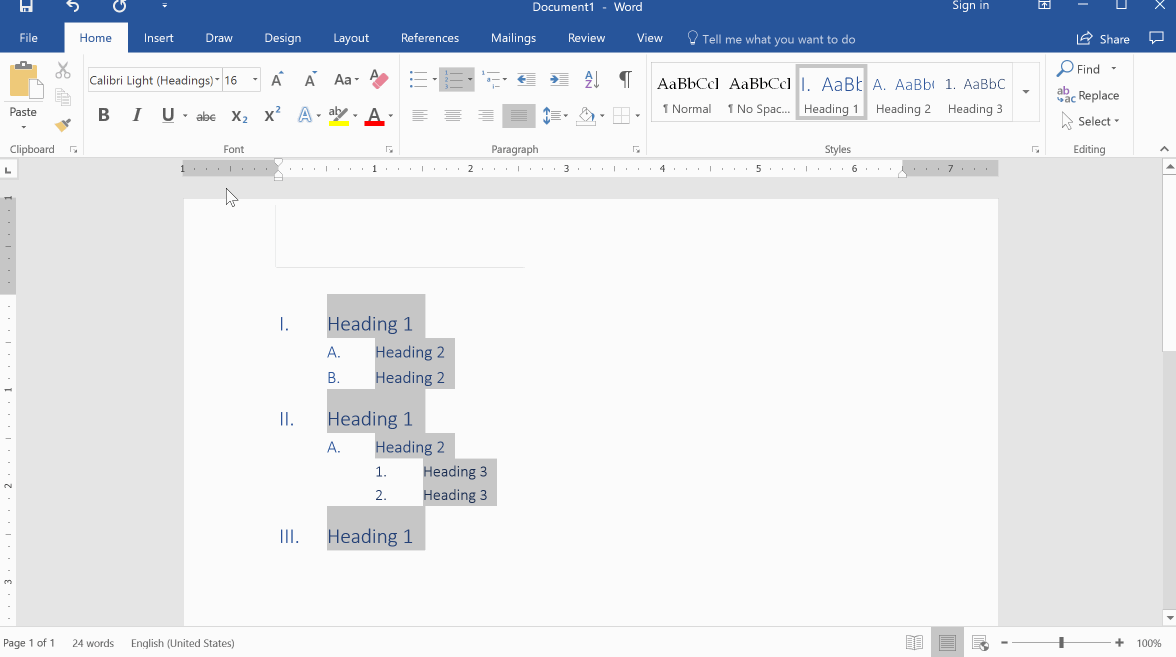Switch to the Insert tab
The width and height of the screenshot is (1176, 657).
[158, 38]
